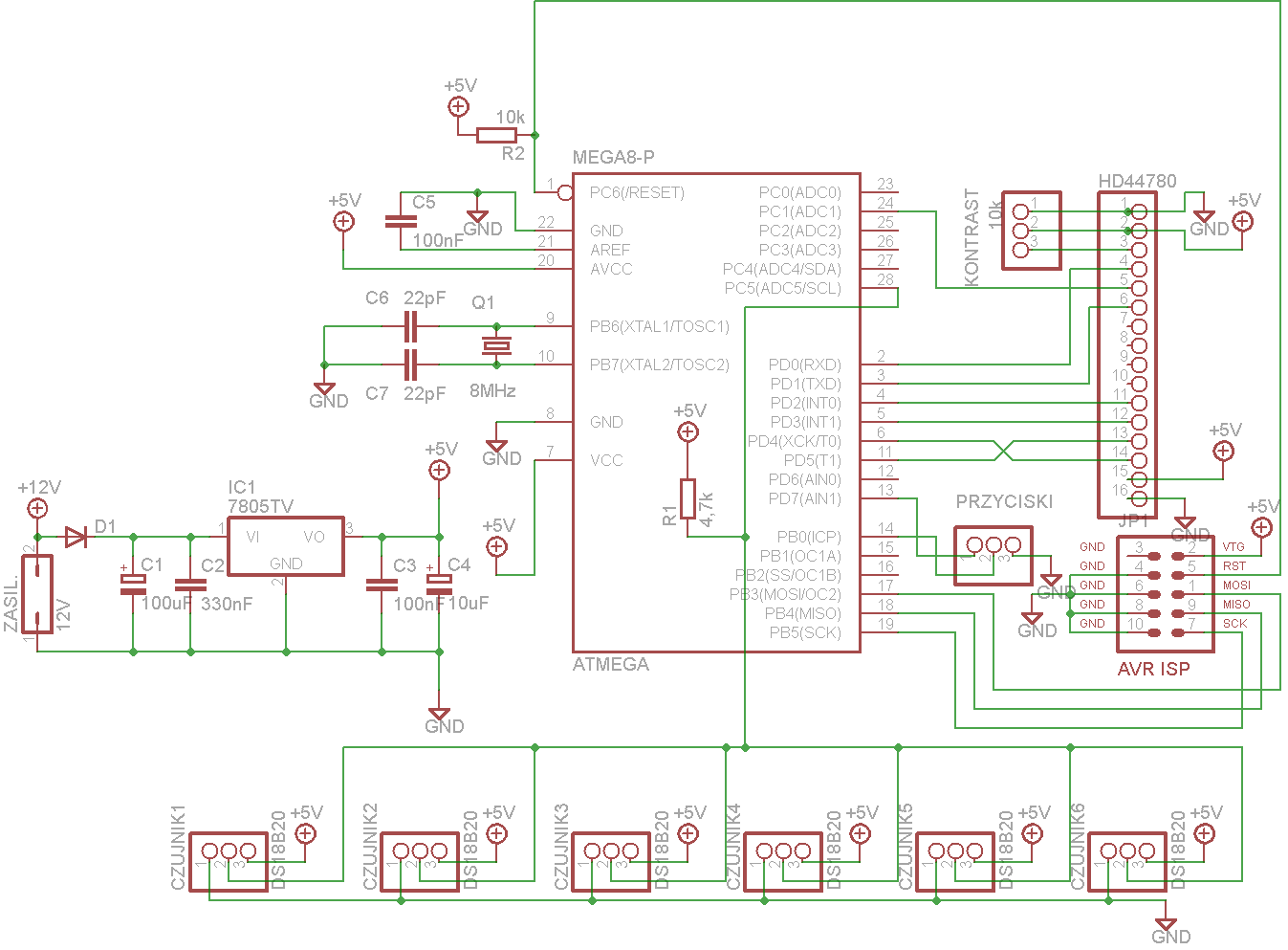The image size is (1288, 950).
Task: Click the RST label on AVR ISP
Action: (x=1234, y=566)
